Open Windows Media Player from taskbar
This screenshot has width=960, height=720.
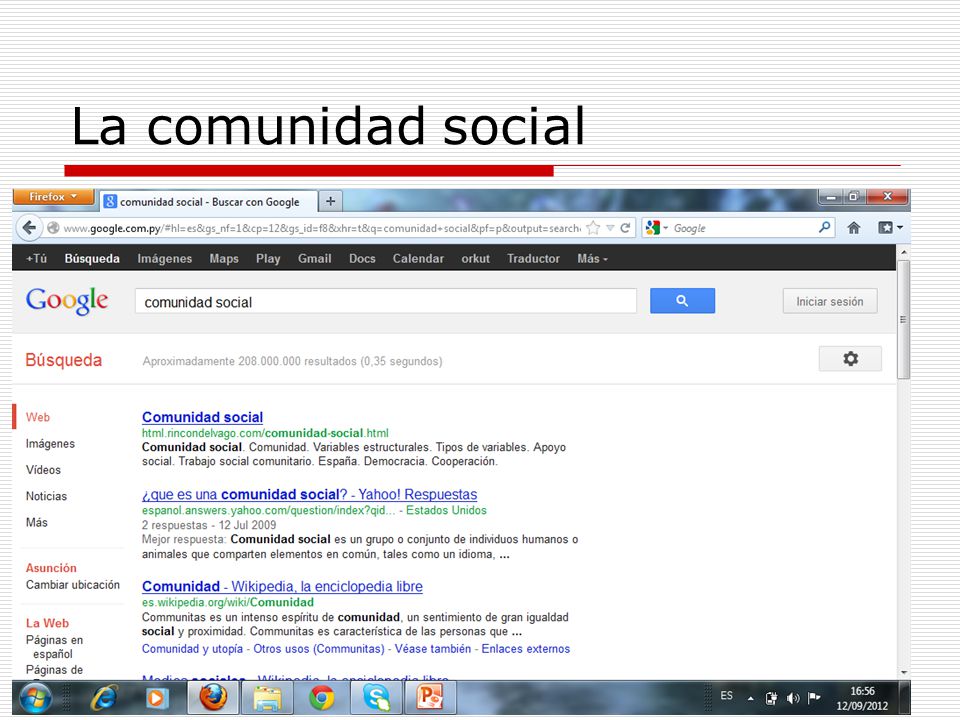point(156,698)
